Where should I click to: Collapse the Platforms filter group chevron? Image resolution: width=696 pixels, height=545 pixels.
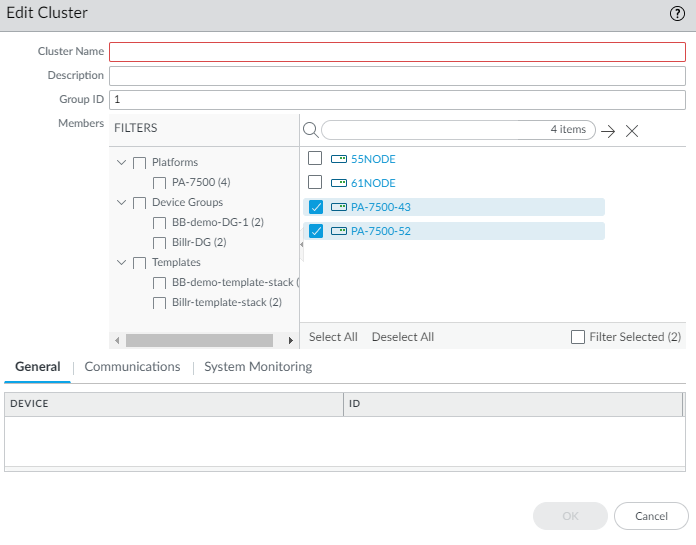tap(121, 162)
